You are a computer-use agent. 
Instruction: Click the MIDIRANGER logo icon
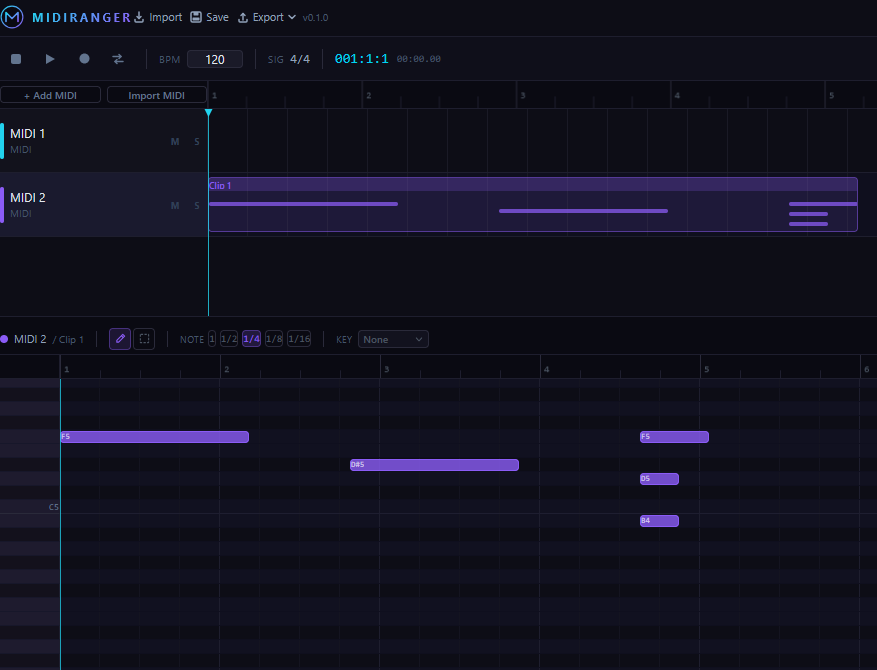(x=12, y=17)
